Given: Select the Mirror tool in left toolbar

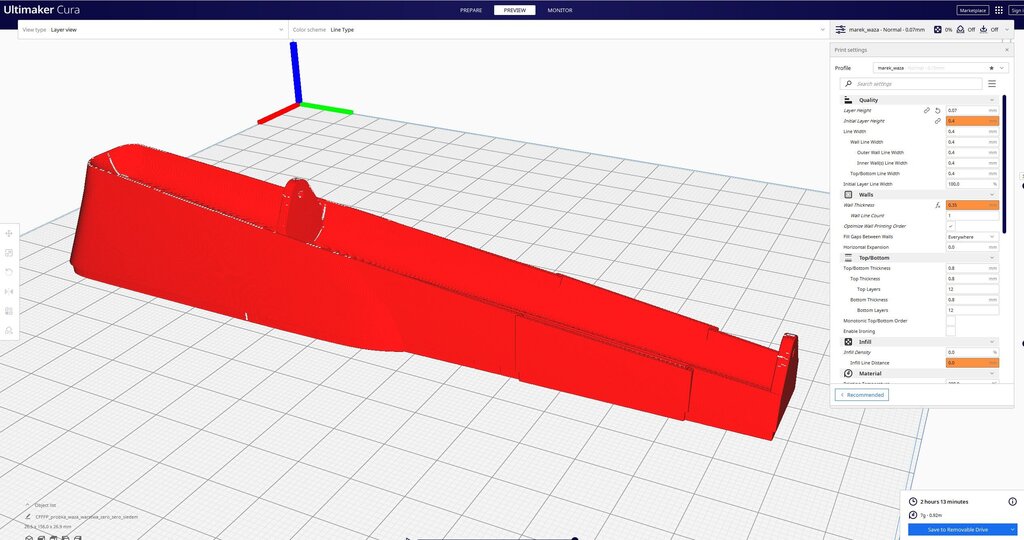Looking at the screenshot, I should point(10,290).
